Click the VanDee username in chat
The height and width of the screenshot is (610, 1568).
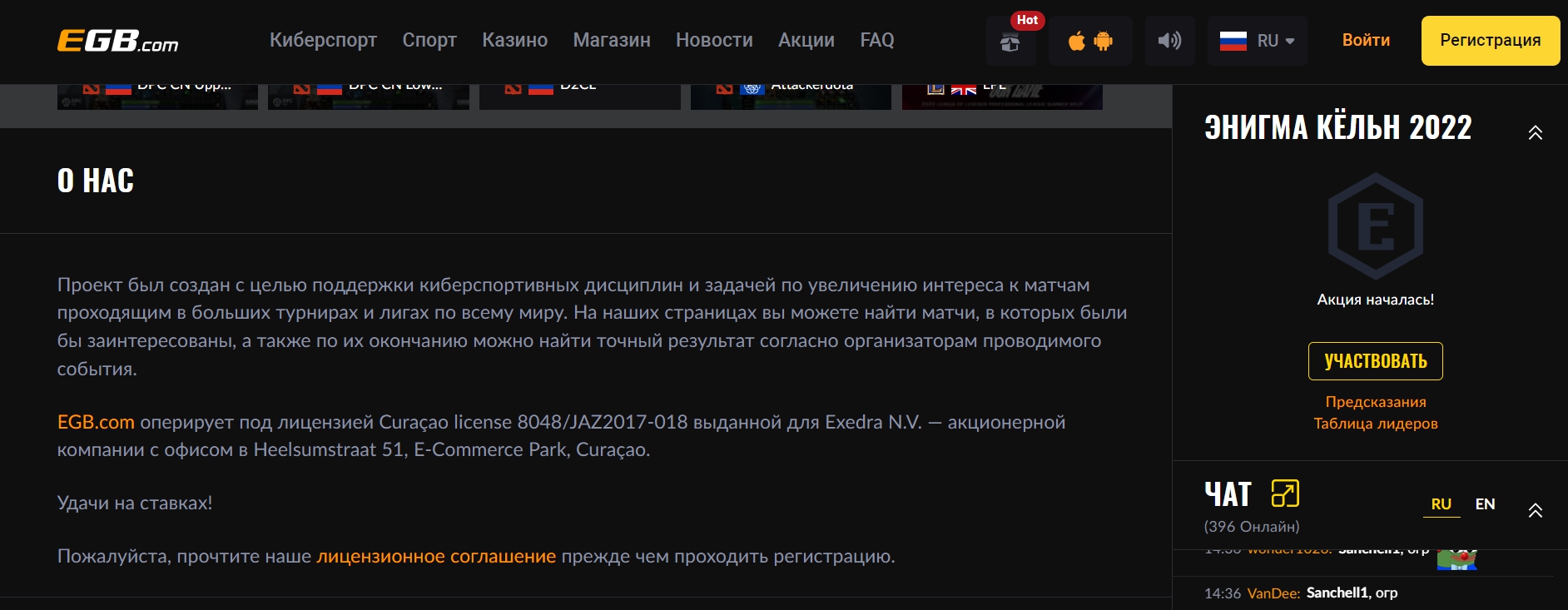pos(1273,593)
